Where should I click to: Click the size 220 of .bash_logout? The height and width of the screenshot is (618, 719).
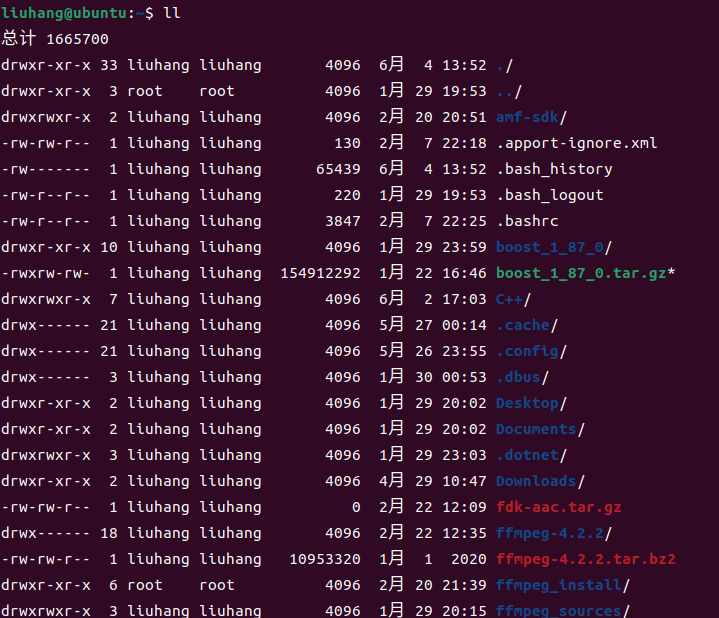(347, 195)
